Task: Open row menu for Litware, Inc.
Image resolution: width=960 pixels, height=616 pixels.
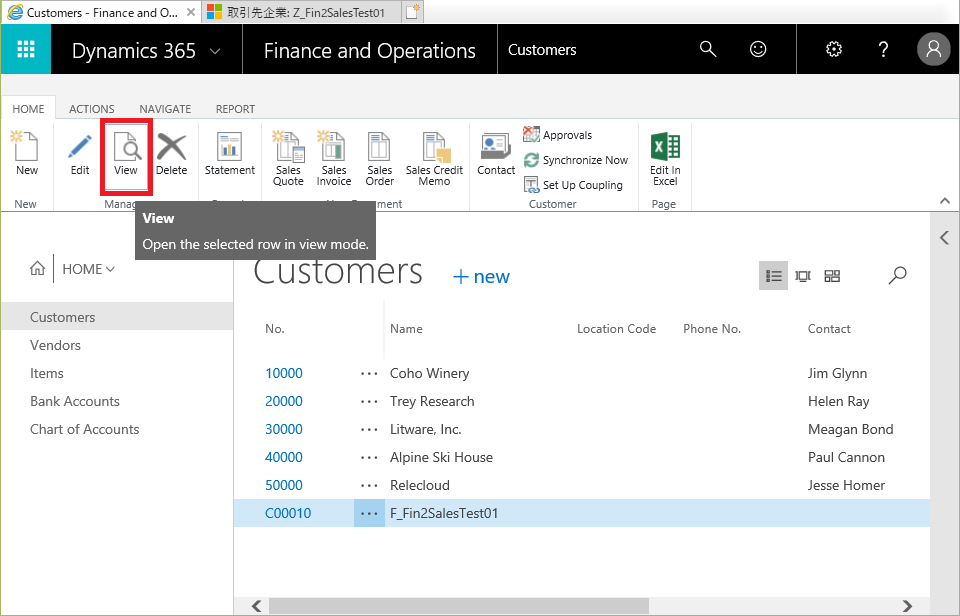Action: pos(369,430)
